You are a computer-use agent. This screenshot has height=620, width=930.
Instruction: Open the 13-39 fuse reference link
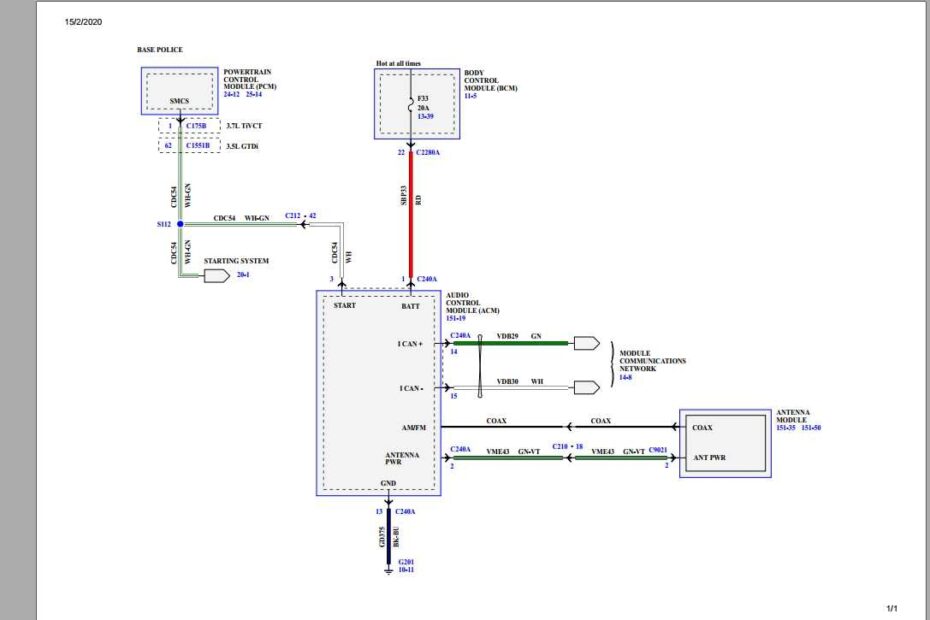[x=424, y=117]
